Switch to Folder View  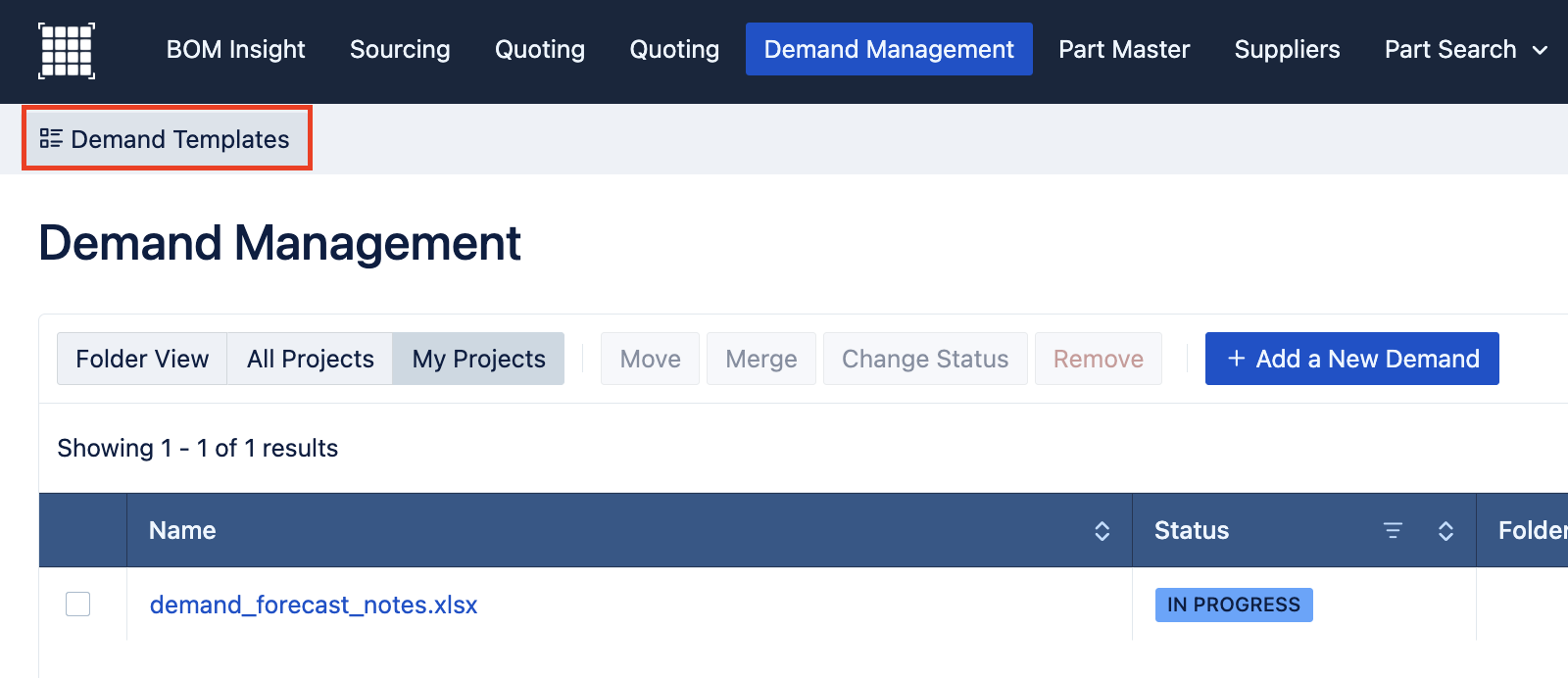click(x=142, y=359)
